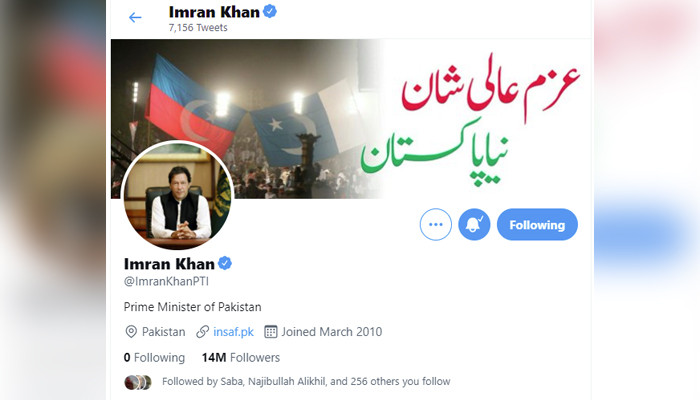Open the three-dots more options button
This screenshot has width=700, height=400.
[x=435, y=225]
